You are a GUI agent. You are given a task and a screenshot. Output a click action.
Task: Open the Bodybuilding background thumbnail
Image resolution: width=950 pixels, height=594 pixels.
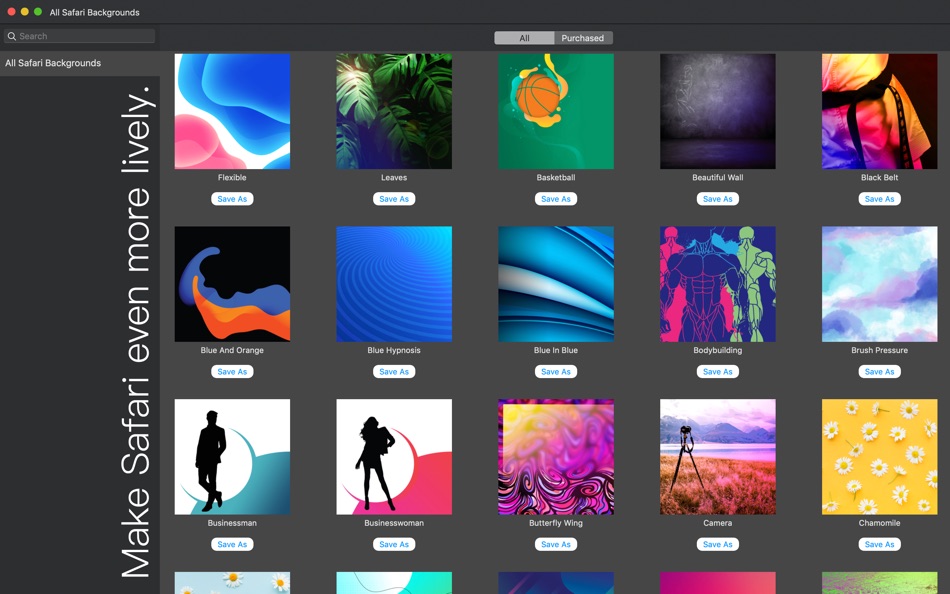[717, 284]
